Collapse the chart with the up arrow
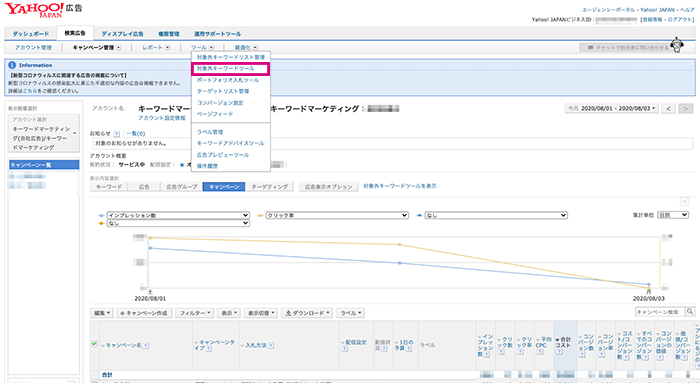The height and width of the screenshot is (384, 700). [684, 202]
